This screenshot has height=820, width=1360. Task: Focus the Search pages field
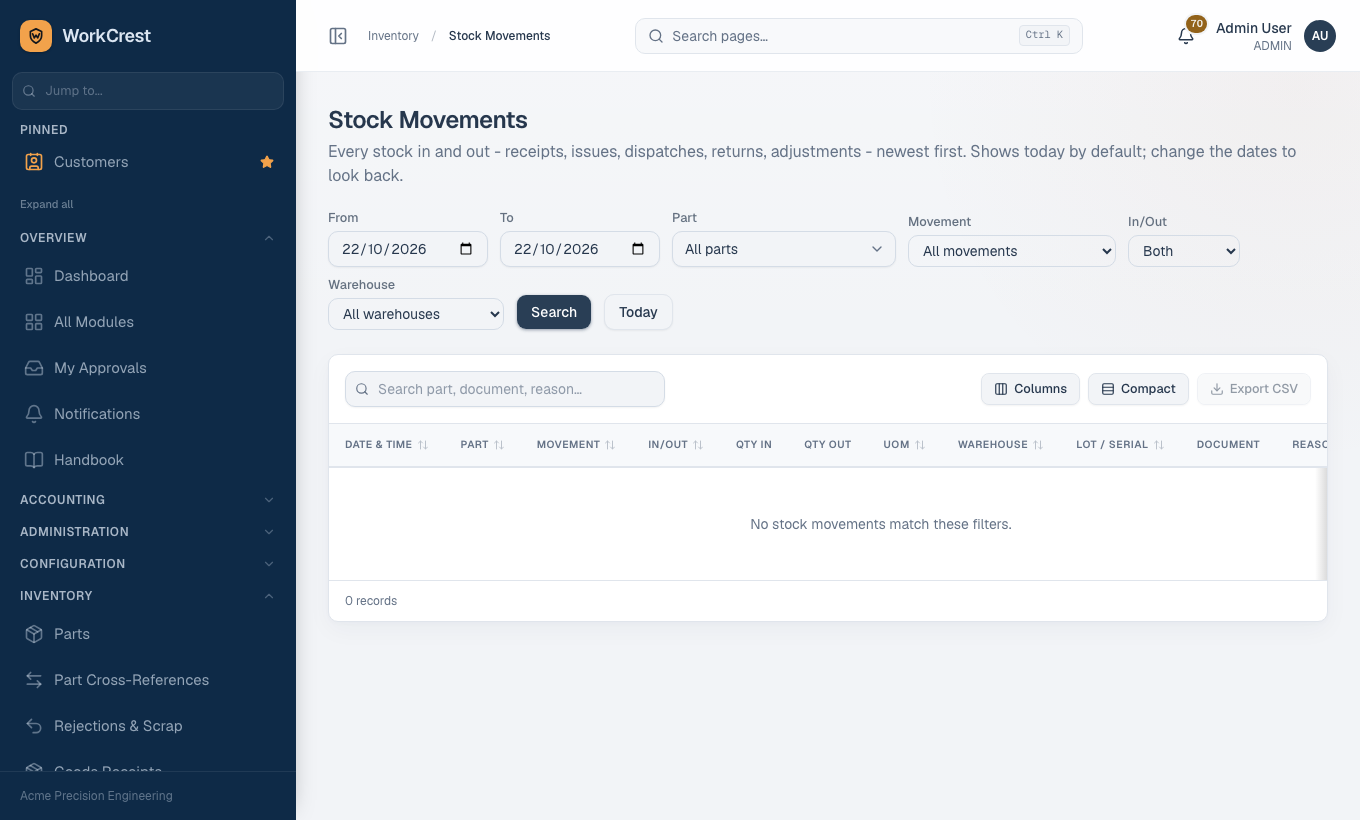coord(859,36)
